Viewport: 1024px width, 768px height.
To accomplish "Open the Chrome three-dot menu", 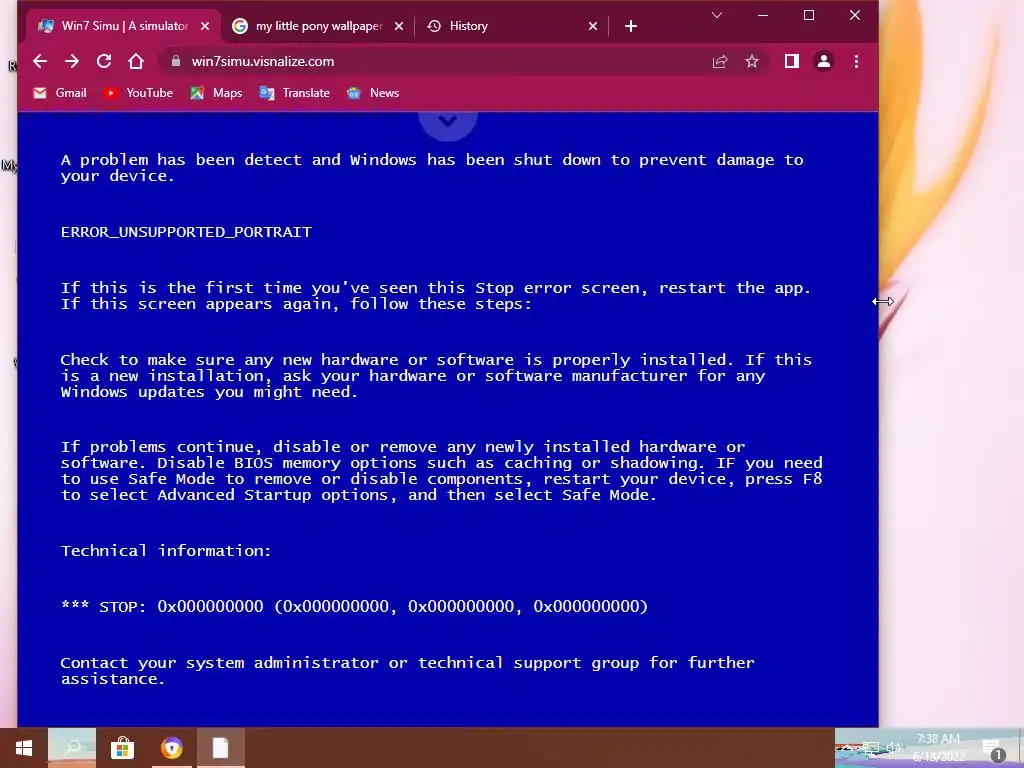I will point(856,61).
